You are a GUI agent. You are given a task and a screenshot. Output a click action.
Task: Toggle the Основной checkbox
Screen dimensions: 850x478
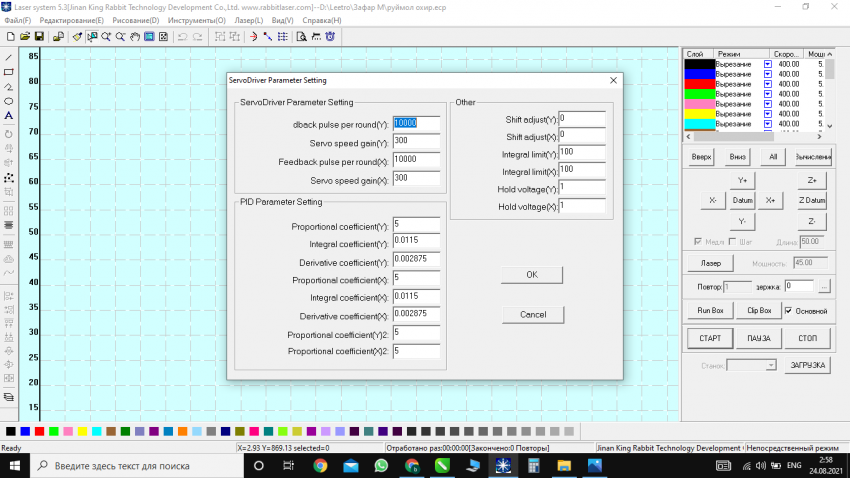789,311
